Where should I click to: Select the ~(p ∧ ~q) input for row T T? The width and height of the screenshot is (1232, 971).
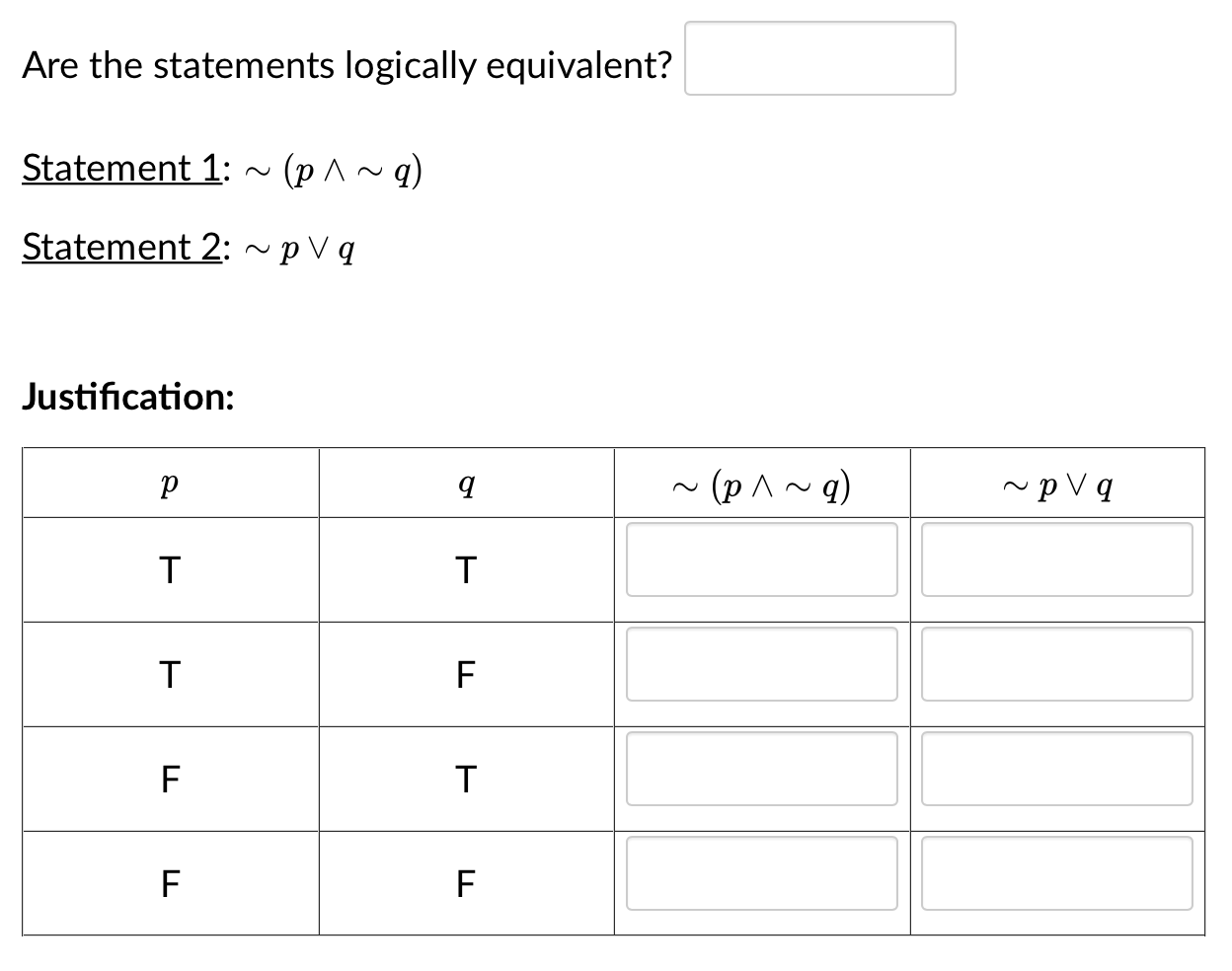[x=761, y=560]
